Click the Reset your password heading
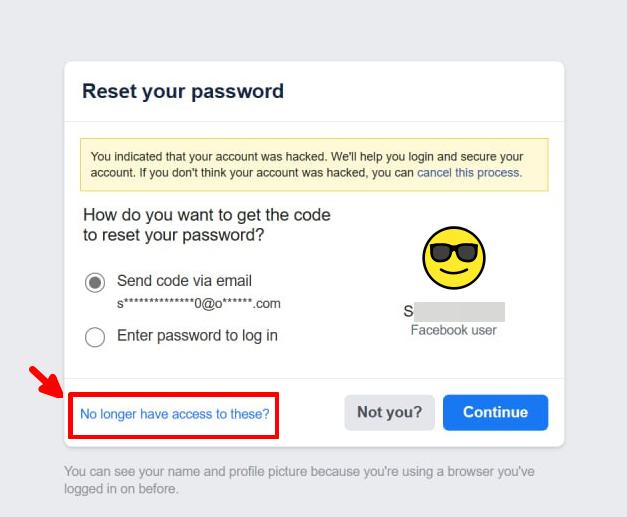Screen dimensions: 627x517 (183, 91)
